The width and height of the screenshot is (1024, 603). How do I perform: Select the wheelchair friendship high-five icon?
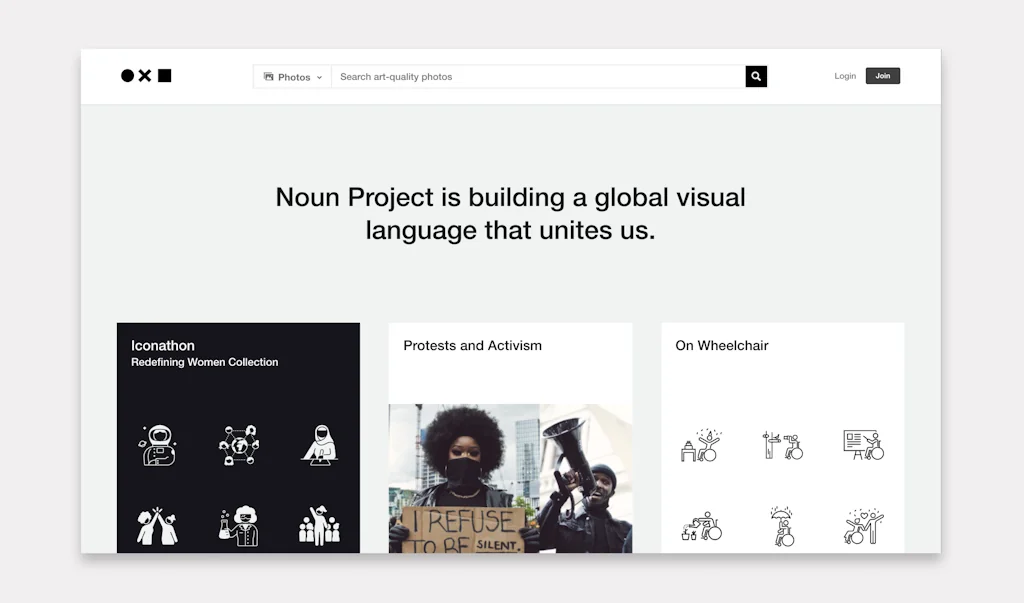863,523
